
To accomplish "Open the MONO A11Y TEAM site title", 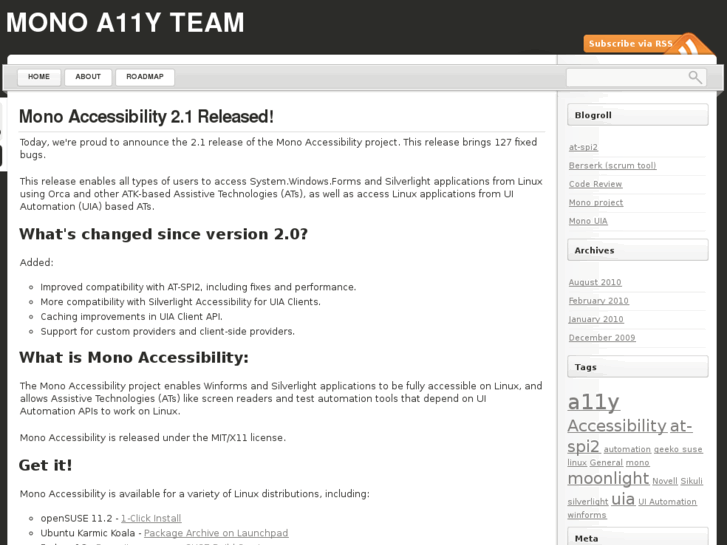I will 125,22.
